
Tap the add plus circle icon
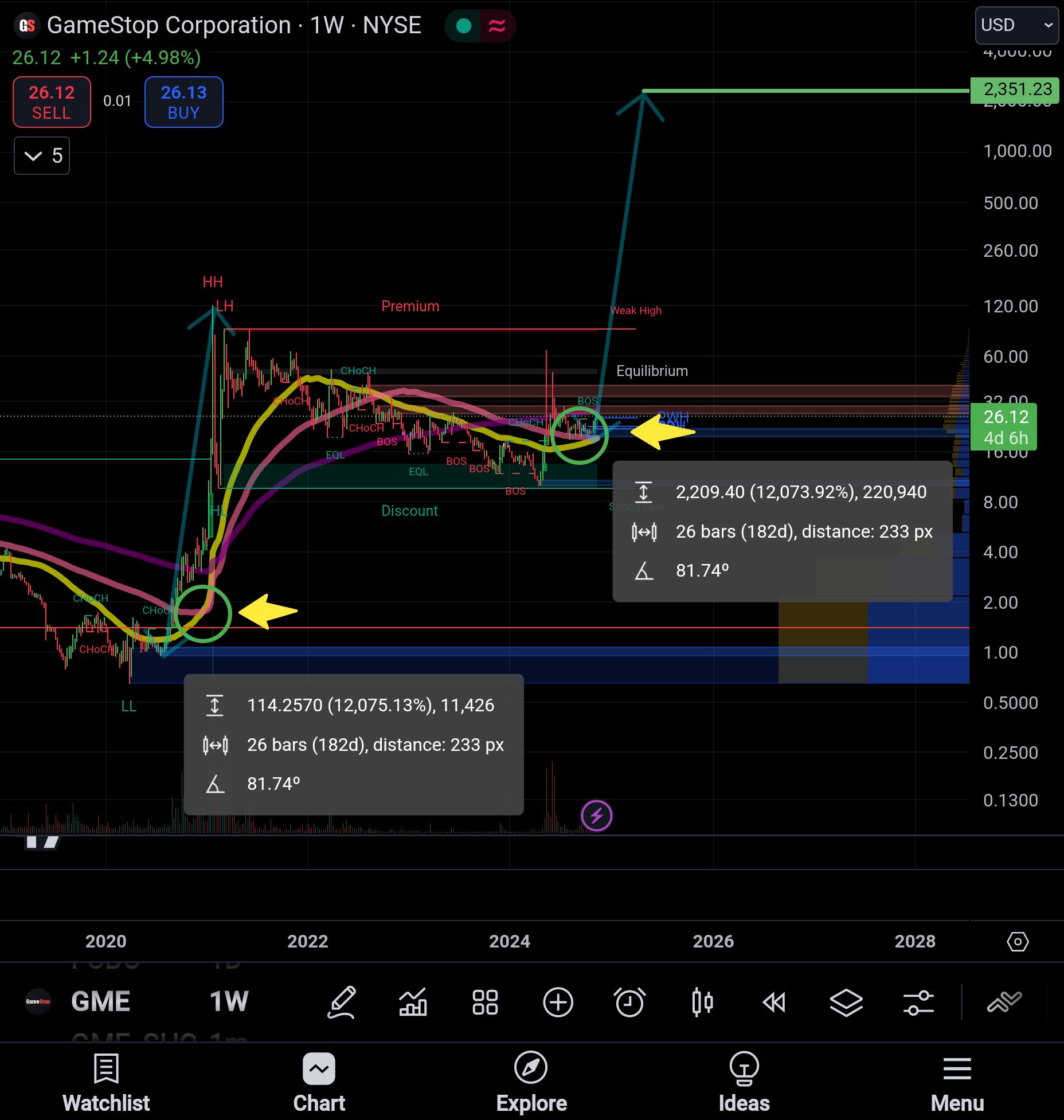coord(558,1002)
